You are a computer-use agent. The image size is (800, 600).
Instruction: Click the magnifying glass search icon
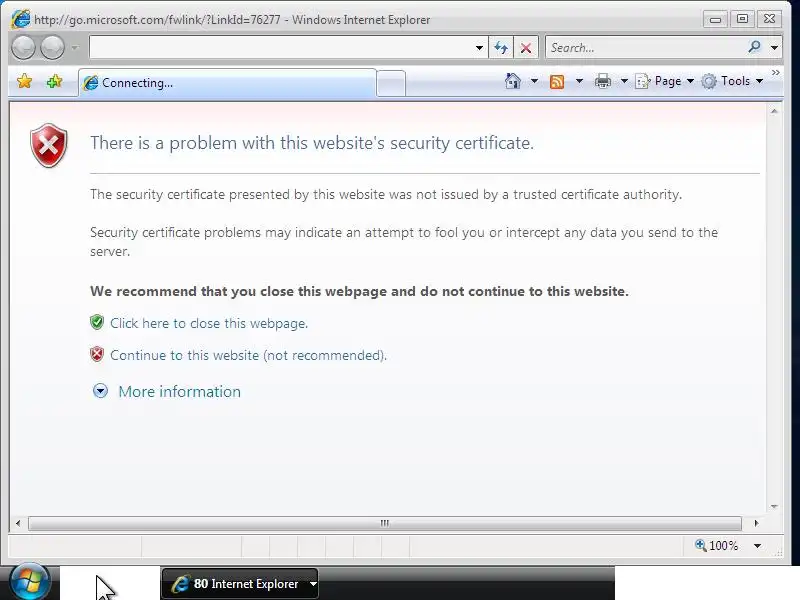click(x=755, y=47)
